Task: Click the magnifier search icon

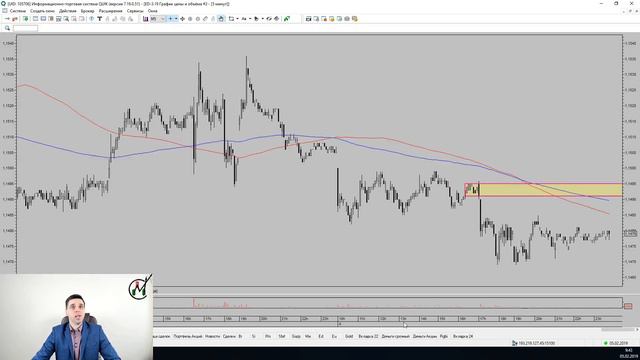Action: pos(7,28)
